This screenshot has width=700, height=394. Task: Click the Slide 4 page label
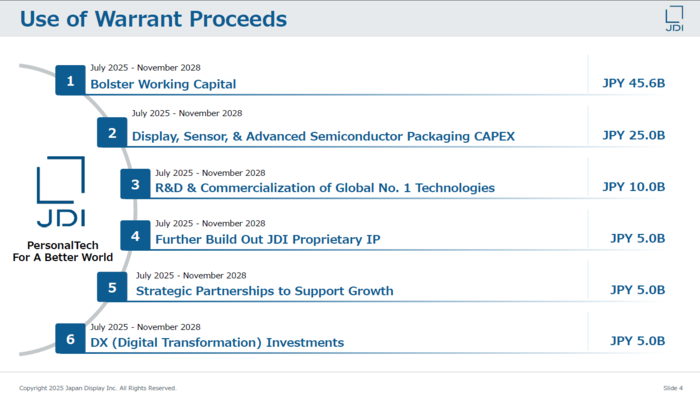[x=673, y=388]
